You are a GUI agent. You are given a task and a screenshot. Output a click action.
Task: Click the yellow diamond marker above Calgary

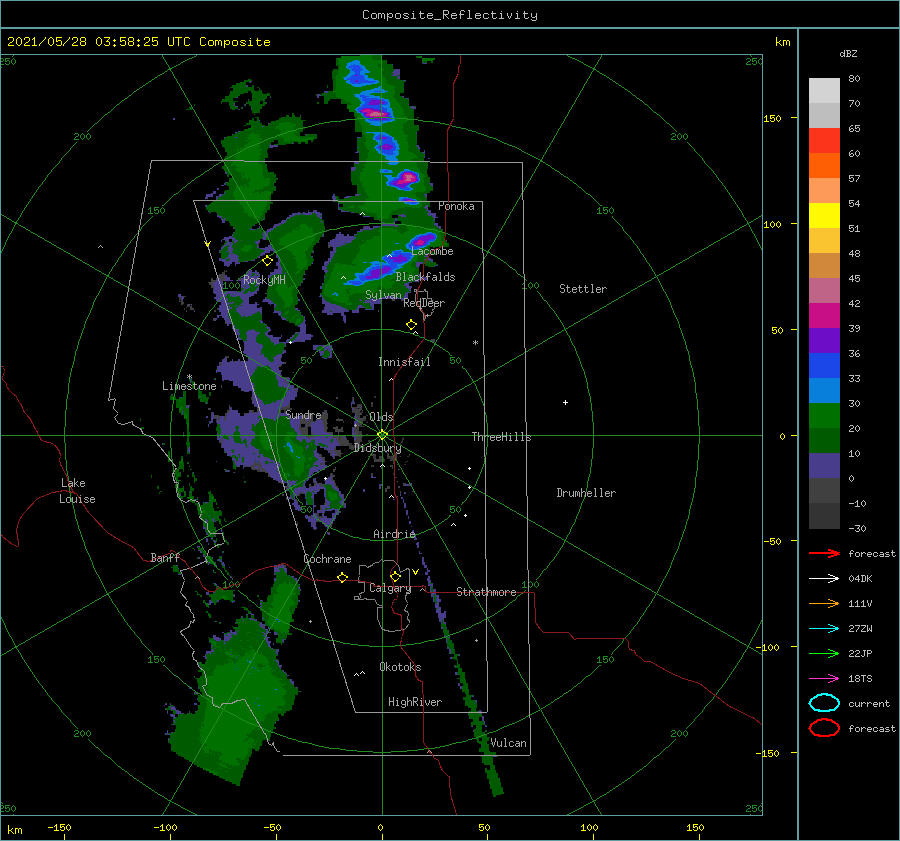point(395,576)
